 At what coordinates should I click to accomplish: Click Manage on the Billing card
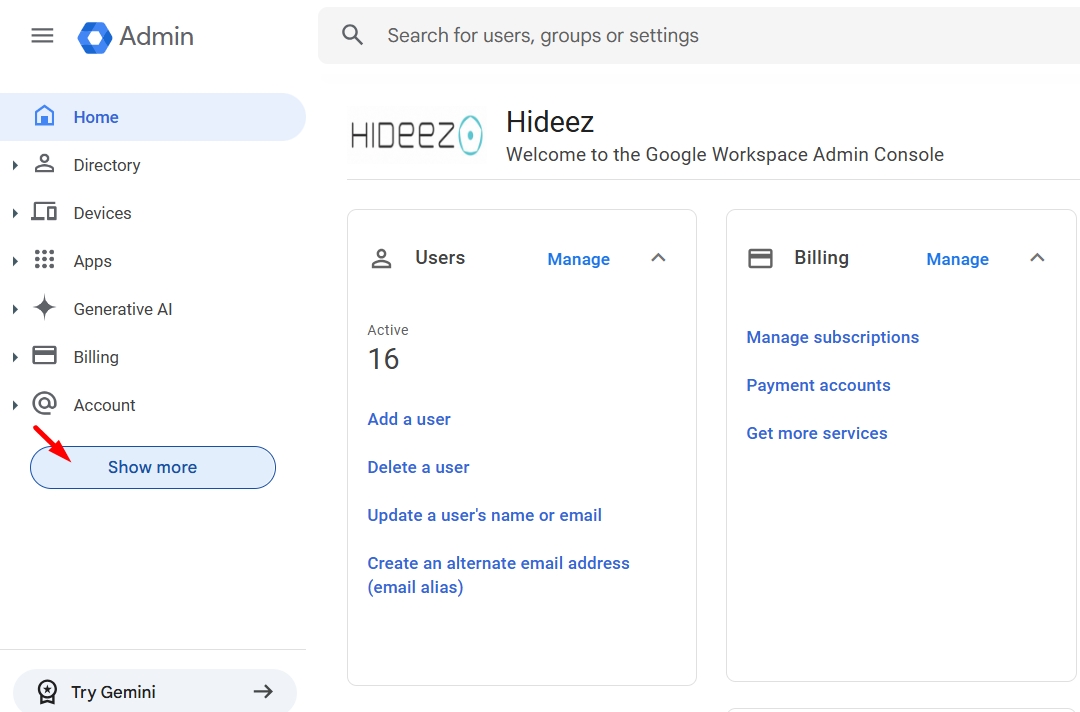point(957,259)
